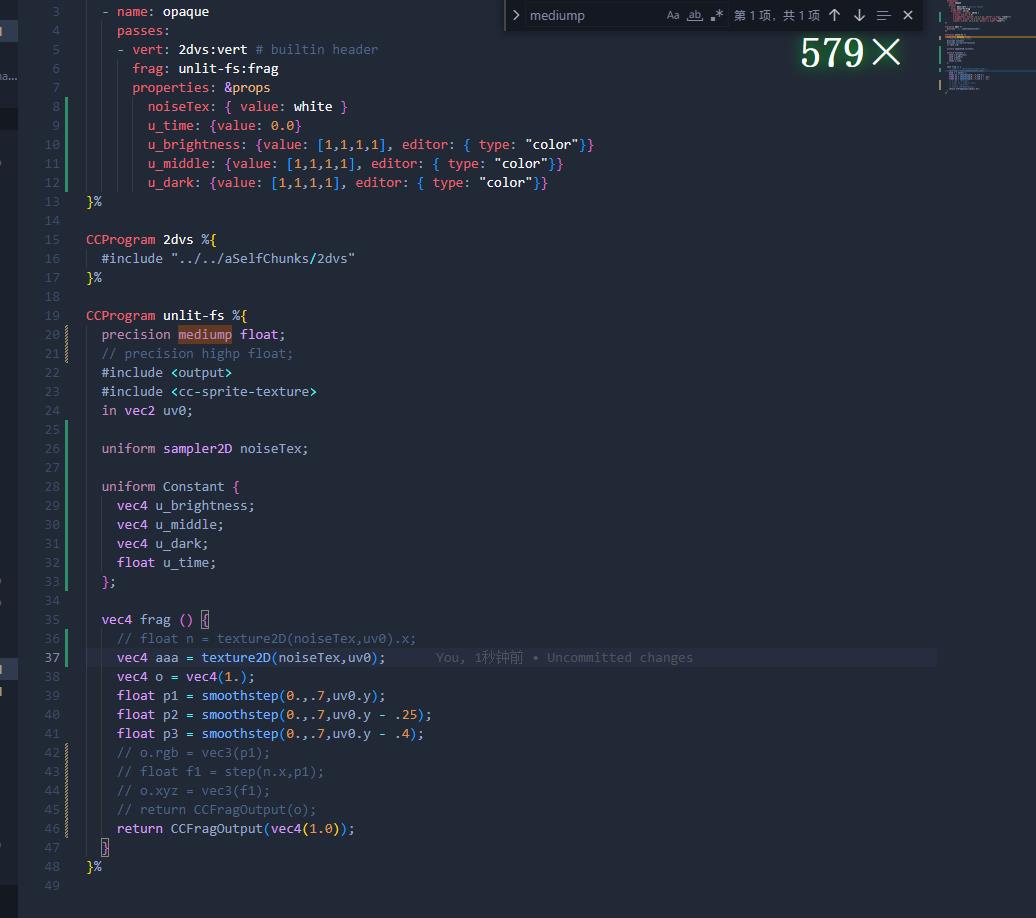This screenshot has width=1036, height=918.
Task: Click 'vert: 2dvs:vert' text
Action: click(190, 50)
